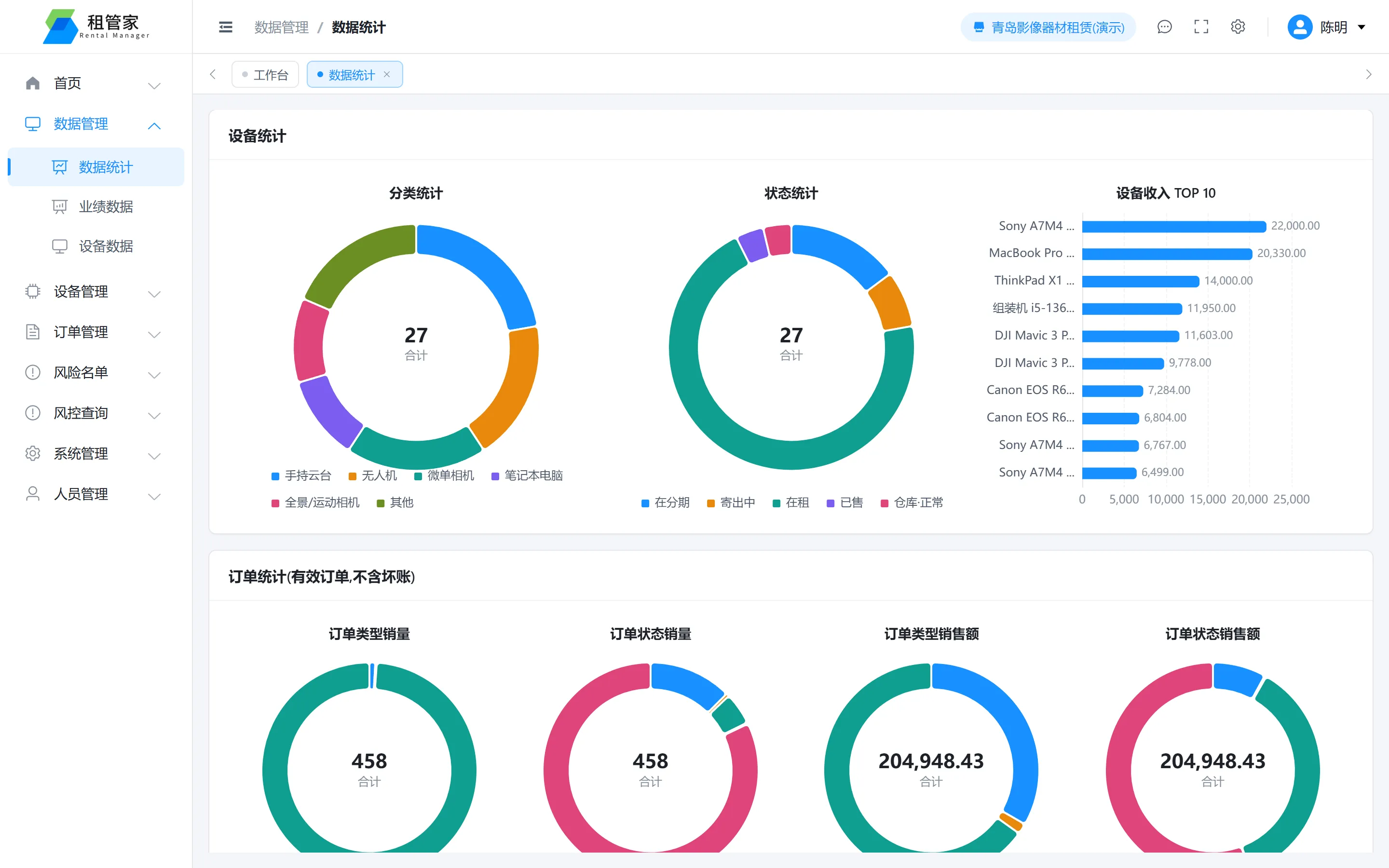Click the document icon beside 订单管理

(x=33, y=332)
